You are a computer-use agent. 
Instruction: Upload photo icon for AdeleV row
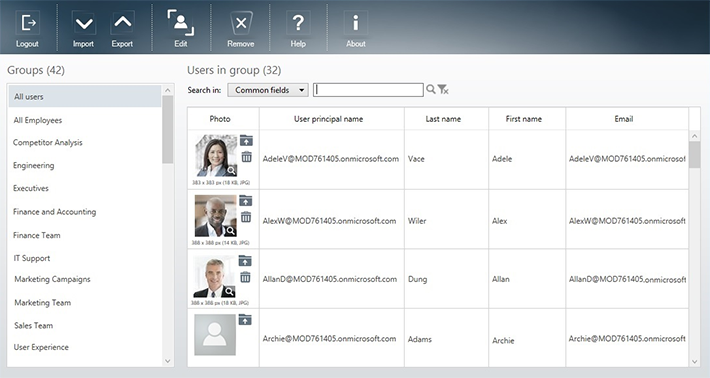coord(246,140)
